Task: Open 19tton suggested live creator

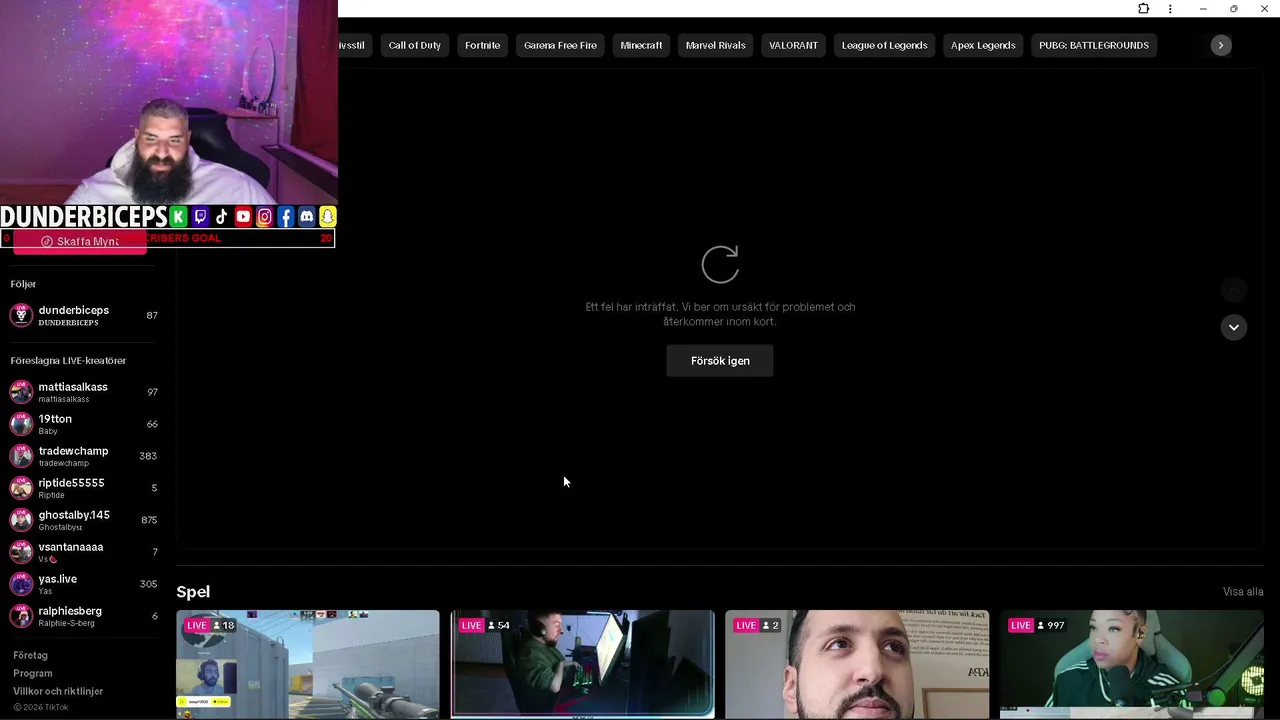Action: point(84,424)
